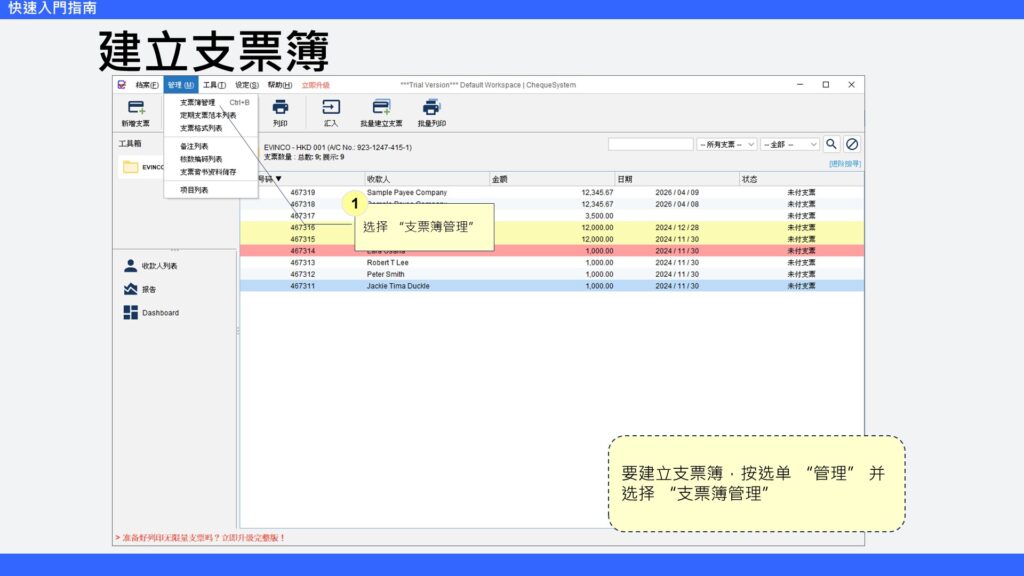Open the 档案(F) menu
The image size is (1024, 576).
[146, 85]
